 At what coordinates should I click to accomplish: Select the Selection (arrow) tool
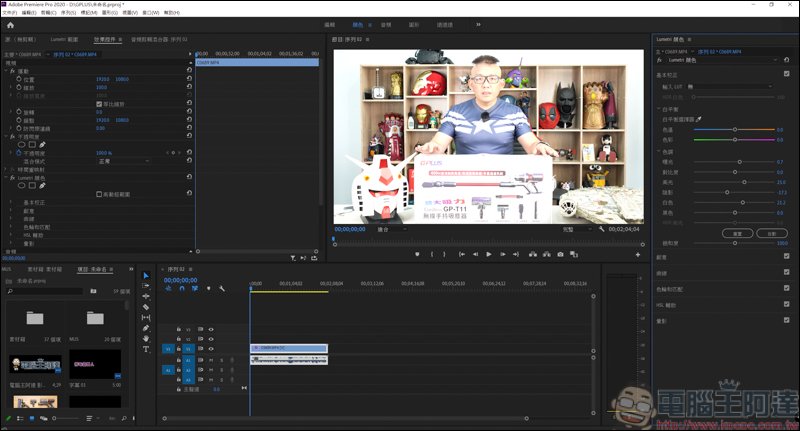click(x=146, y=275)
